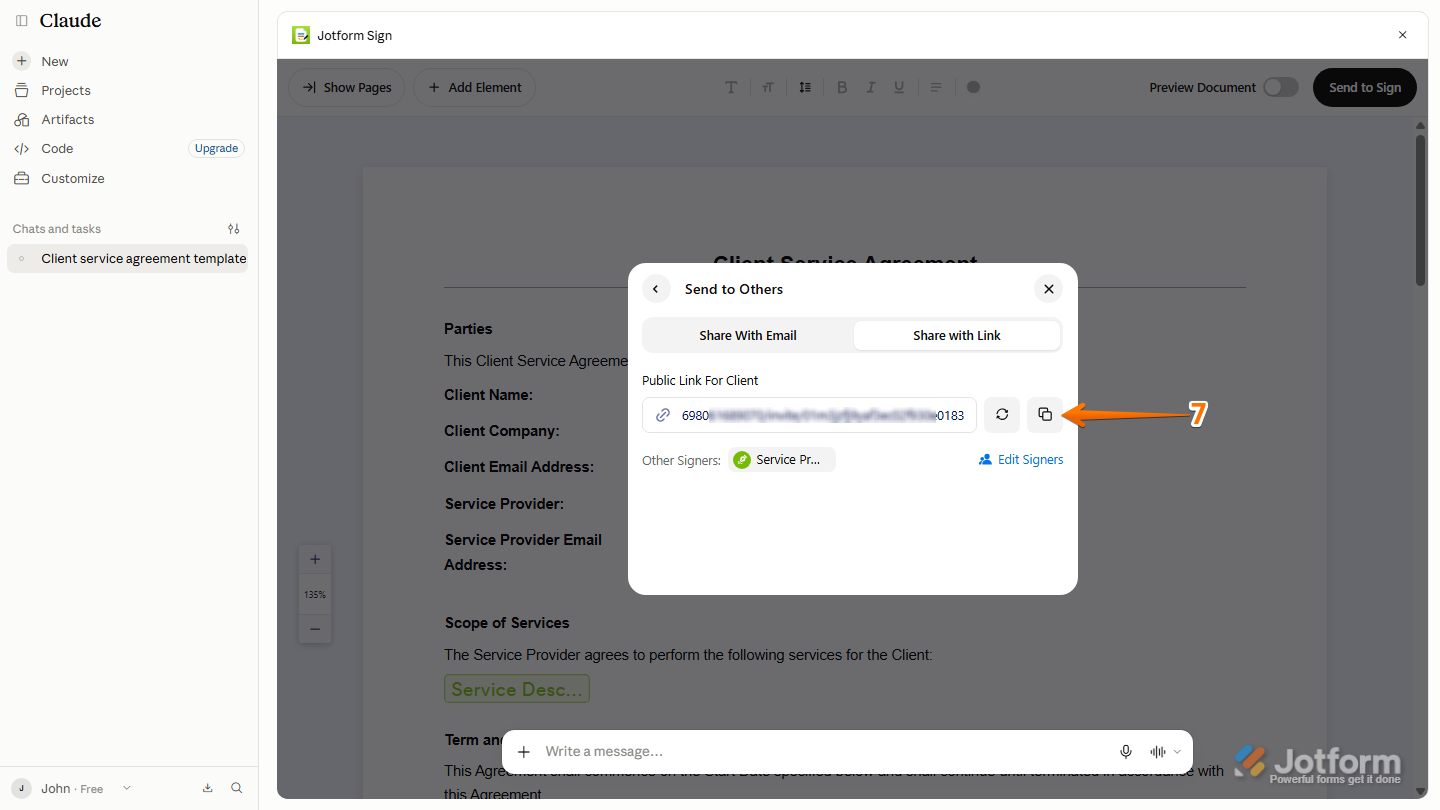1440x810 pixels.
Task: Regenerate the public link with refresh icon
Action: [1002, 415]
